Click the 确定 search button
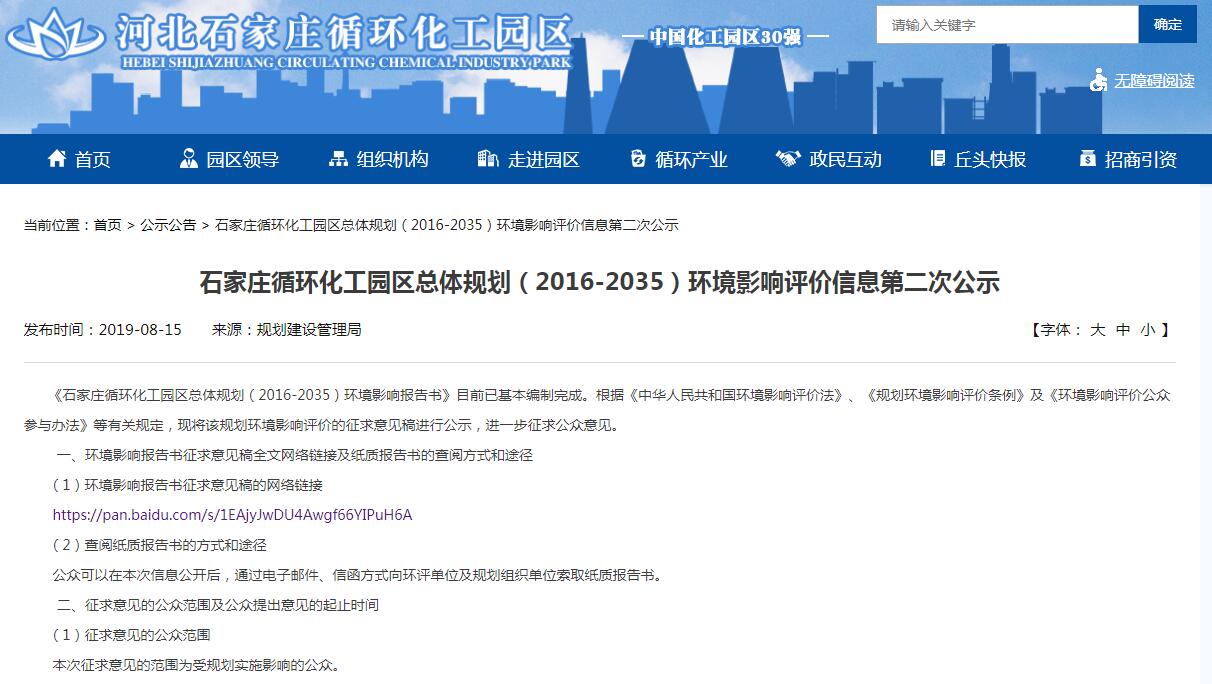This screenshot has height=684, width=1212. click(1167, 25)
